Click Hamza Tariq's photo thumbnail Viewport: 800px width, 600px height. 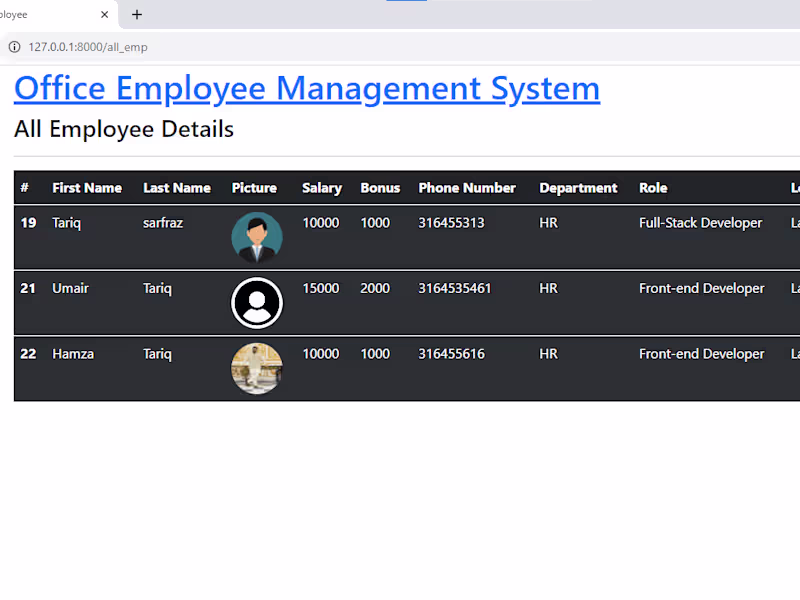[x=257, y=368]
